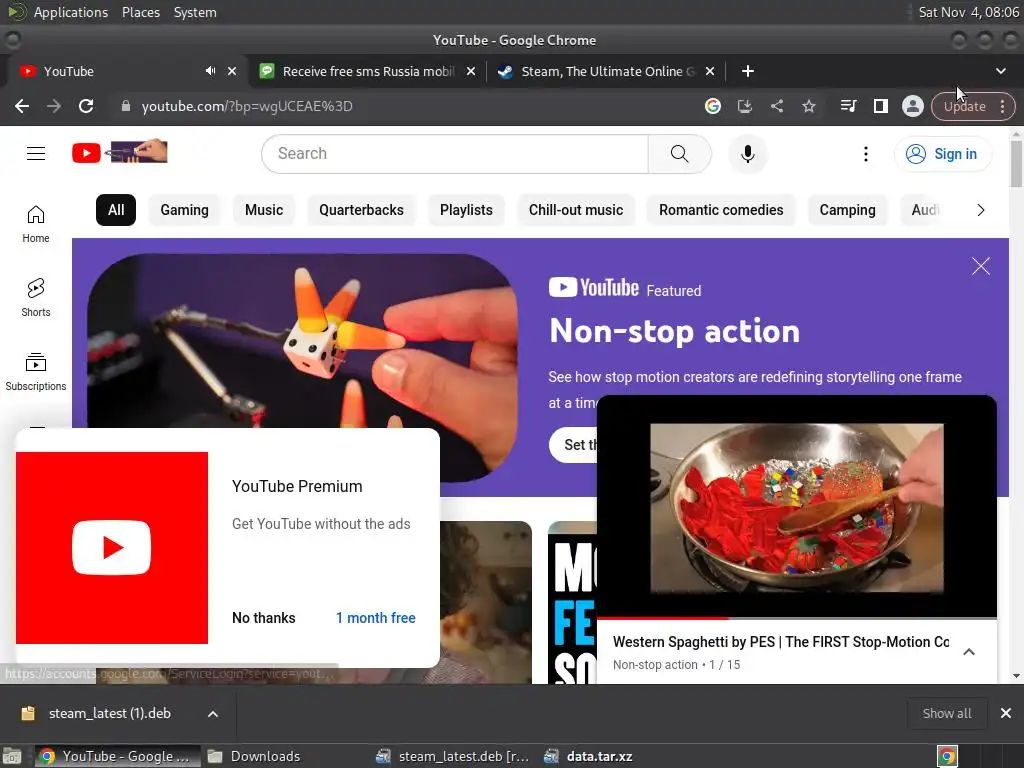Dismiss the featured banner with X
Viewport: 1024px width, 768px height.
pos(980,266)
